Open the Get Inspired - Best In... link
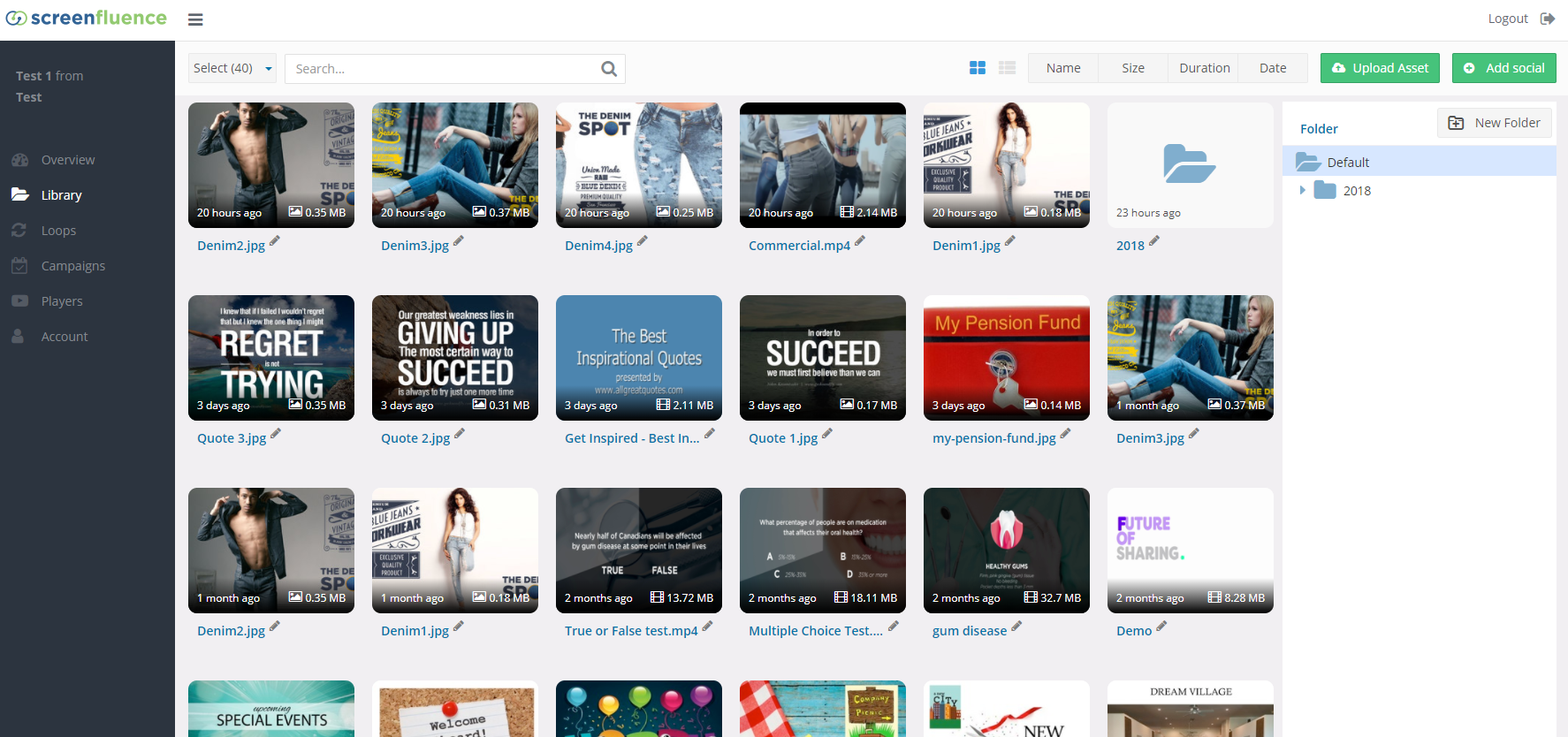This screenshot has width=1568, height=737. tap(632, 438)
